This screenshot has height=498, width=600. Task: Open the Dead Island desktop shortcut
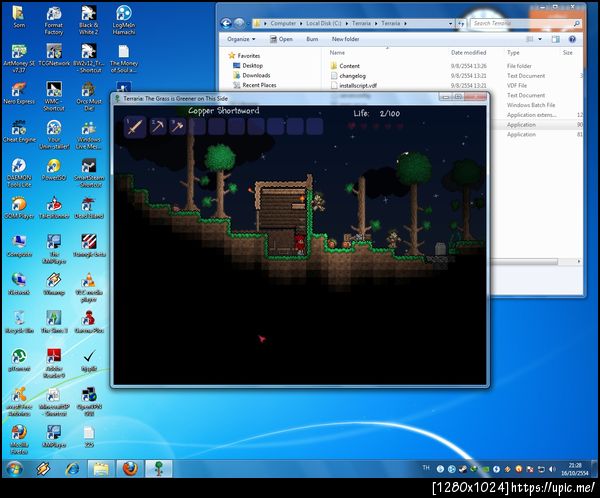point(89,208)
